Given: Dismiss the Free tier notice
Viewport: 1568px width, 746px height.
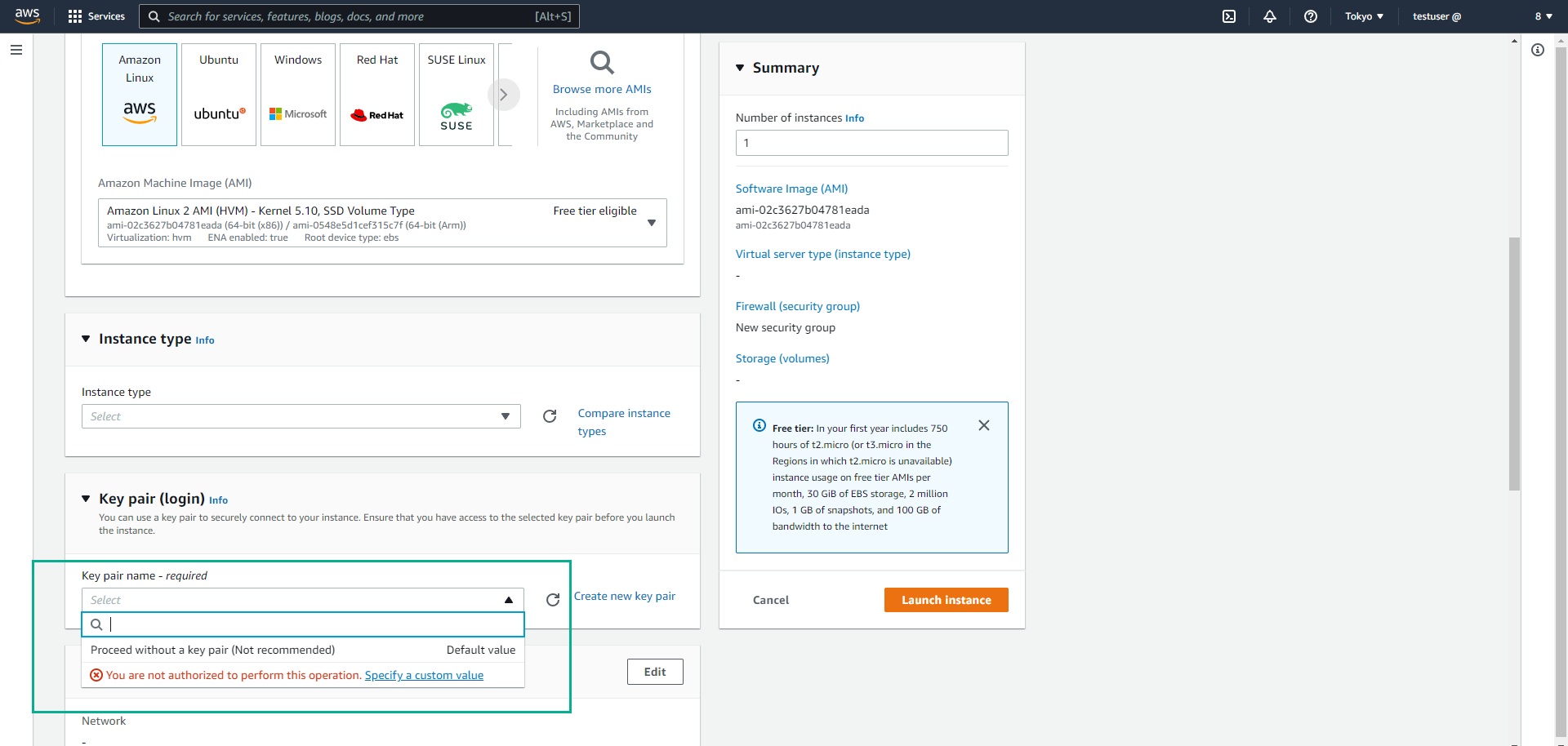Looking at the screenshot, I should tap(984, 425).
